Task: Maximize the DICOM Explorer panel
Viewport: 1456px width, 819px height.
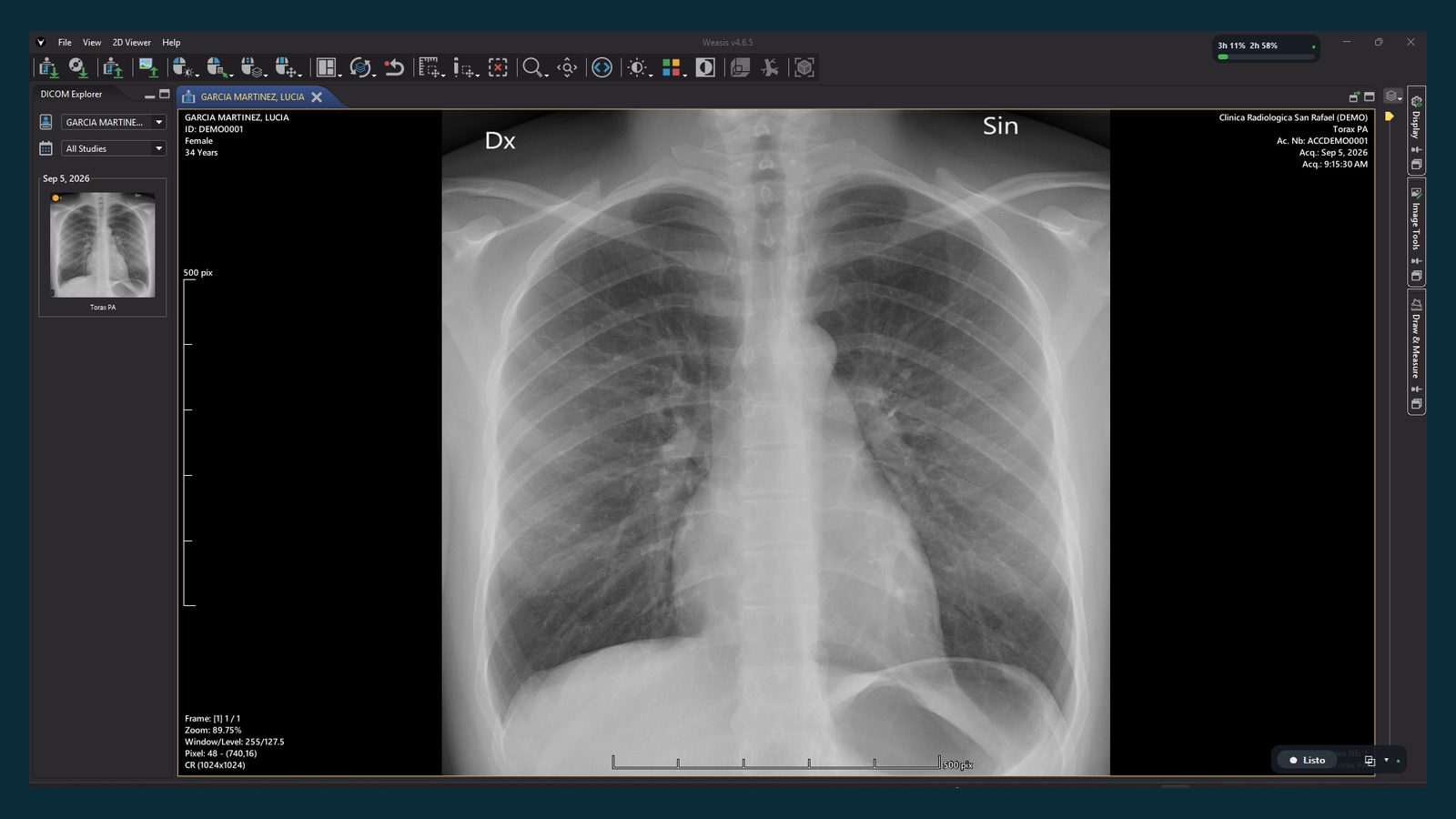Action: [165, 94]
